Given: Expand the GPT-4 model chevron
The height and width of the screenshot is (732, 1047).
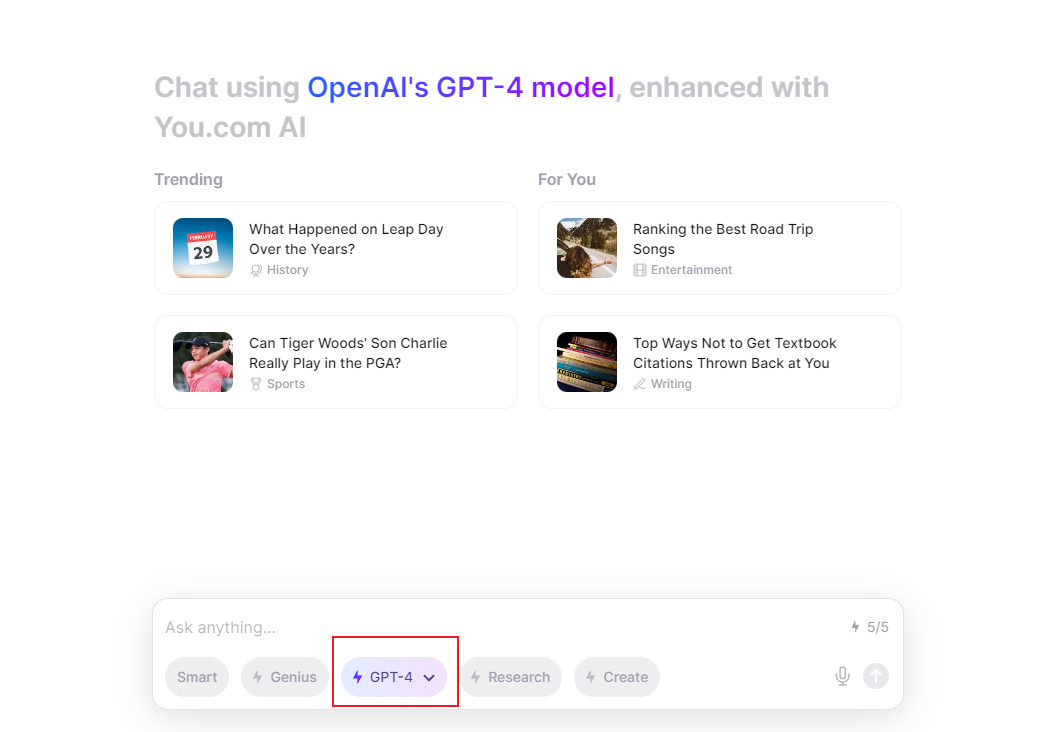Looking at the screenshot, I should [x=429, y=678].
